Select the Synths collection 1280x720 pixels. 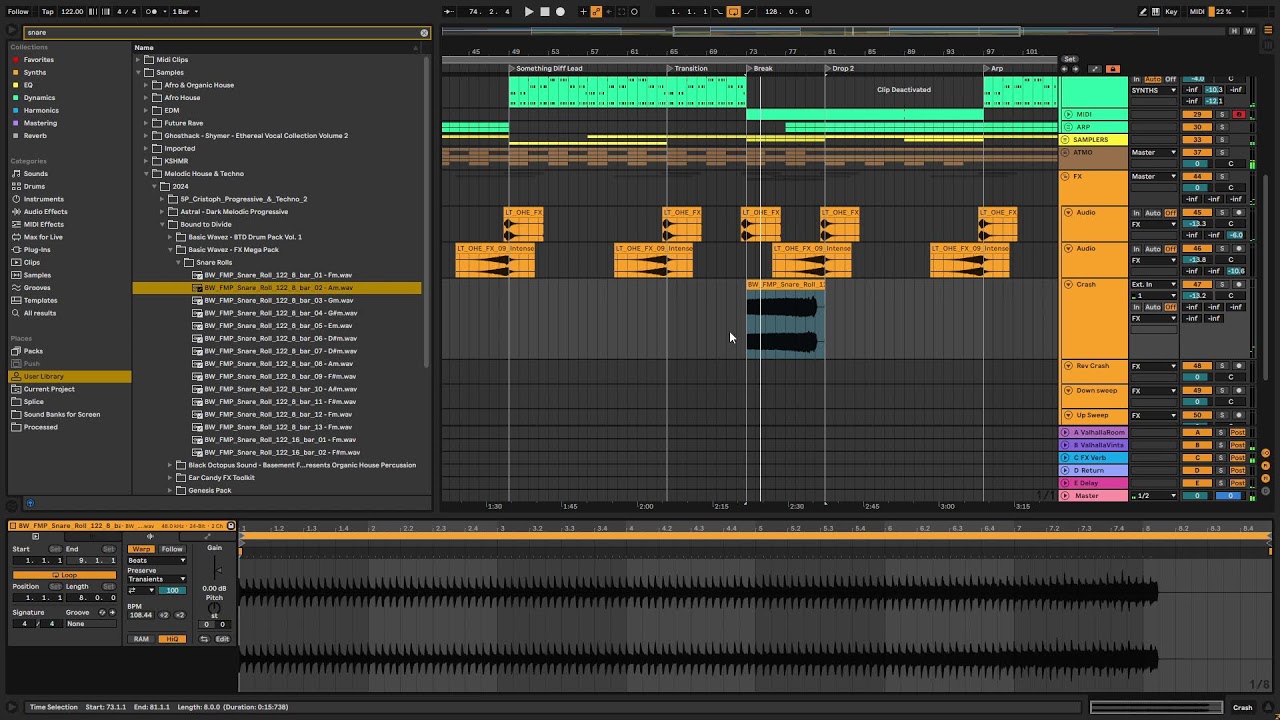coord(35,73)
